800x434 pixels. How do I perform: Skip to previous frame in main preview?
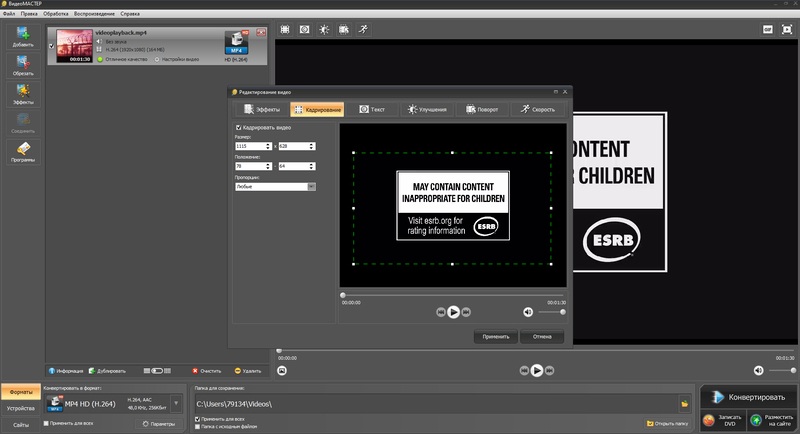[x=524, y=371]
